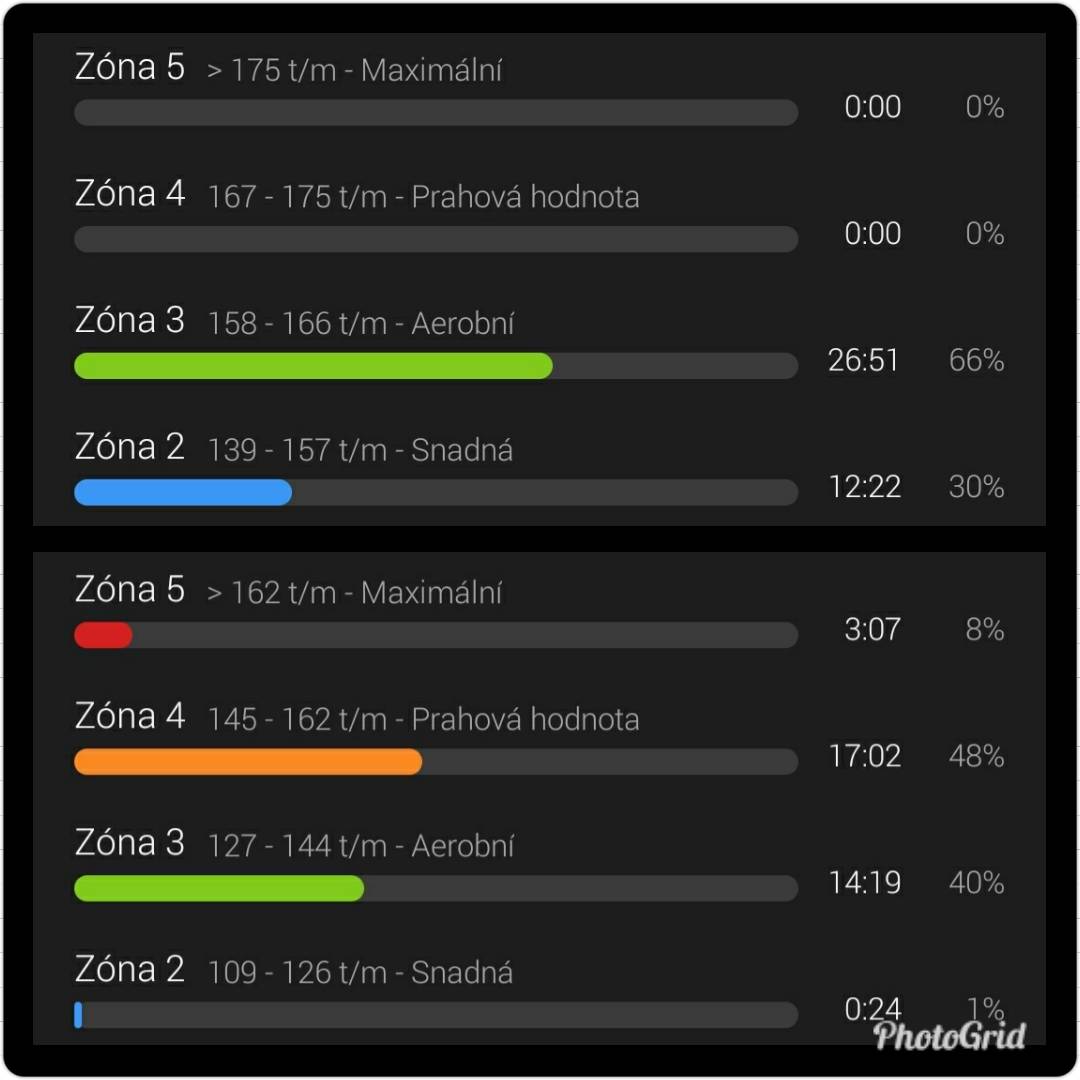1080x1080 pixels.
Task: Click the empty Zóna 5 bar above 175 t/m
Action: click(x=436, y=112)
